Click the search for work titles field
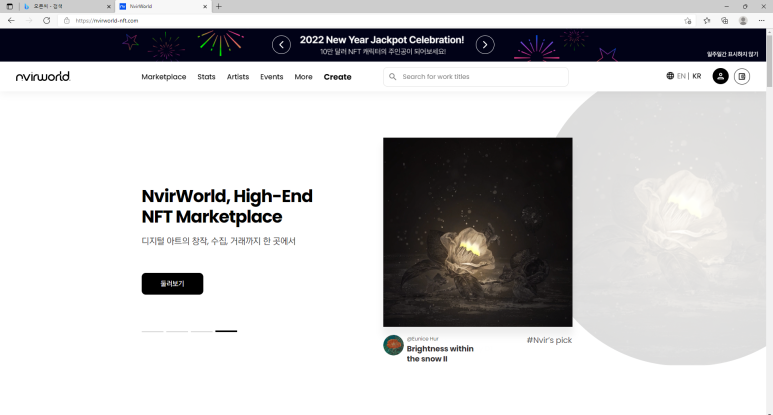 pyautogui.click(x=476, y=77)
